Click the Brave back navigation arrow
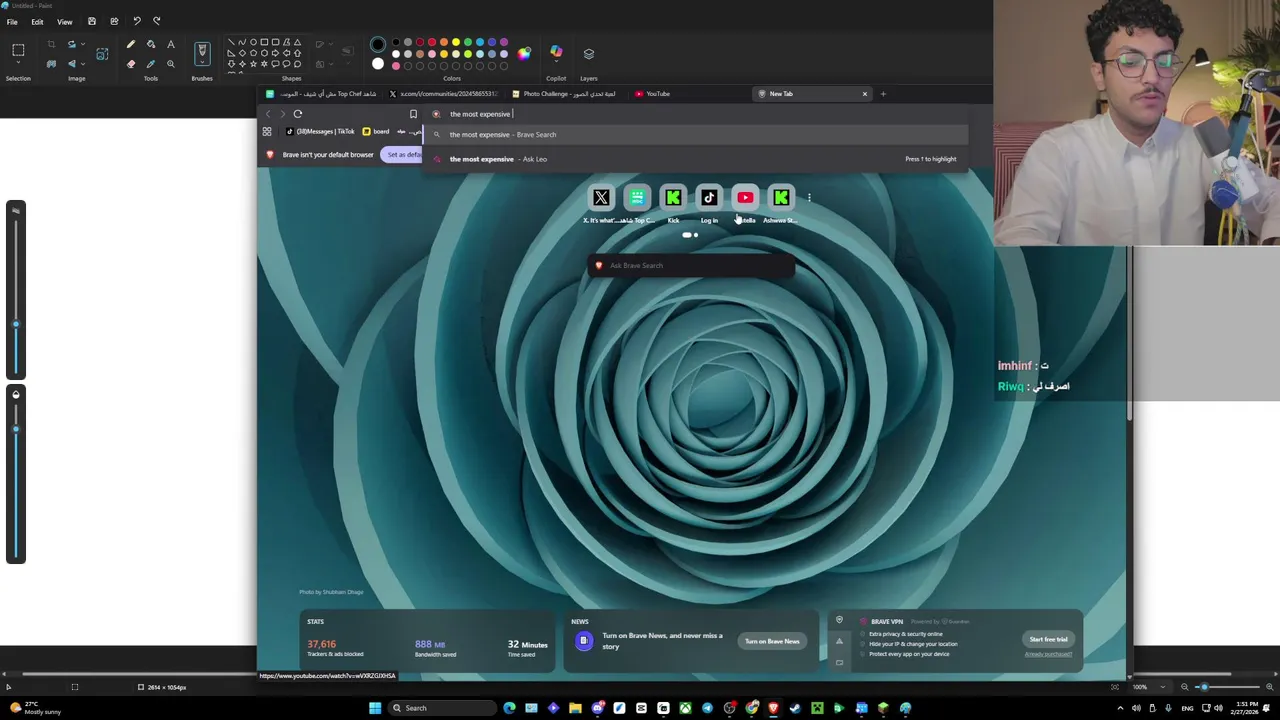Image resolution: width=1280 pixels, height=720 pixels. coord(267,114)
